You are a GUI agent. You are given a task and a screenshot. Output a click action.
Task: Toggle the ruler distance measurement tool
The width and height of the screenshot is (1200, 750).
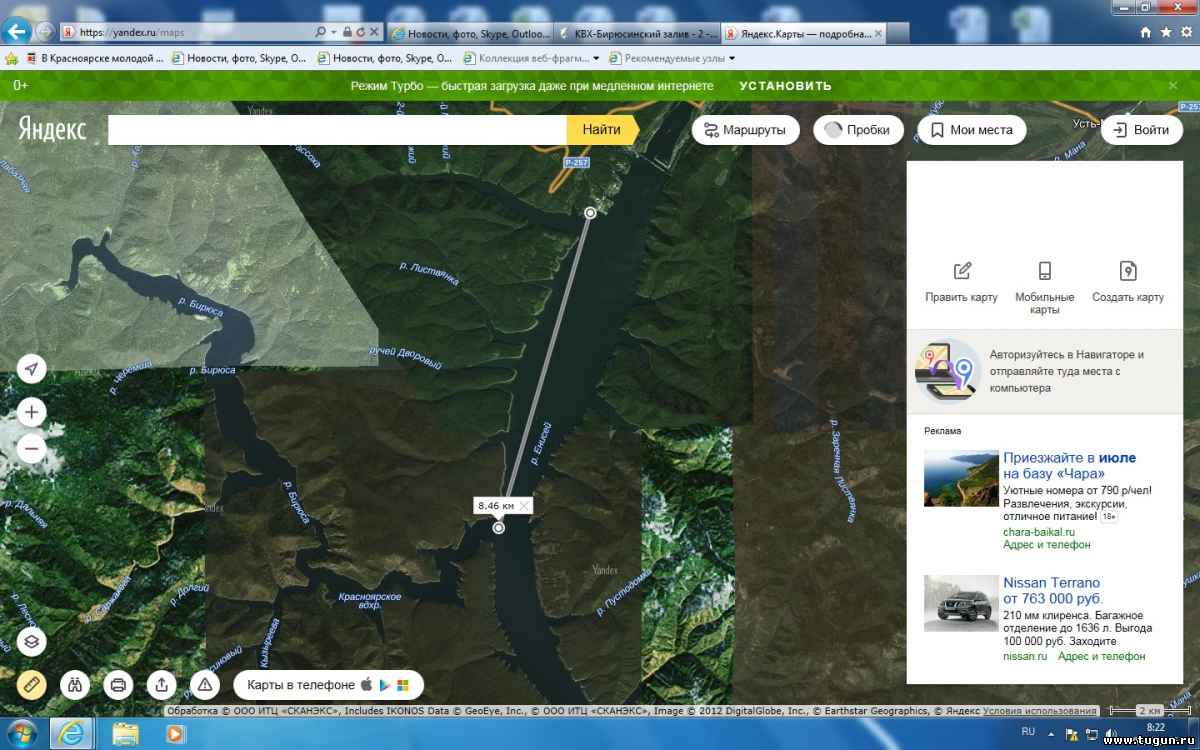point(32,685)
